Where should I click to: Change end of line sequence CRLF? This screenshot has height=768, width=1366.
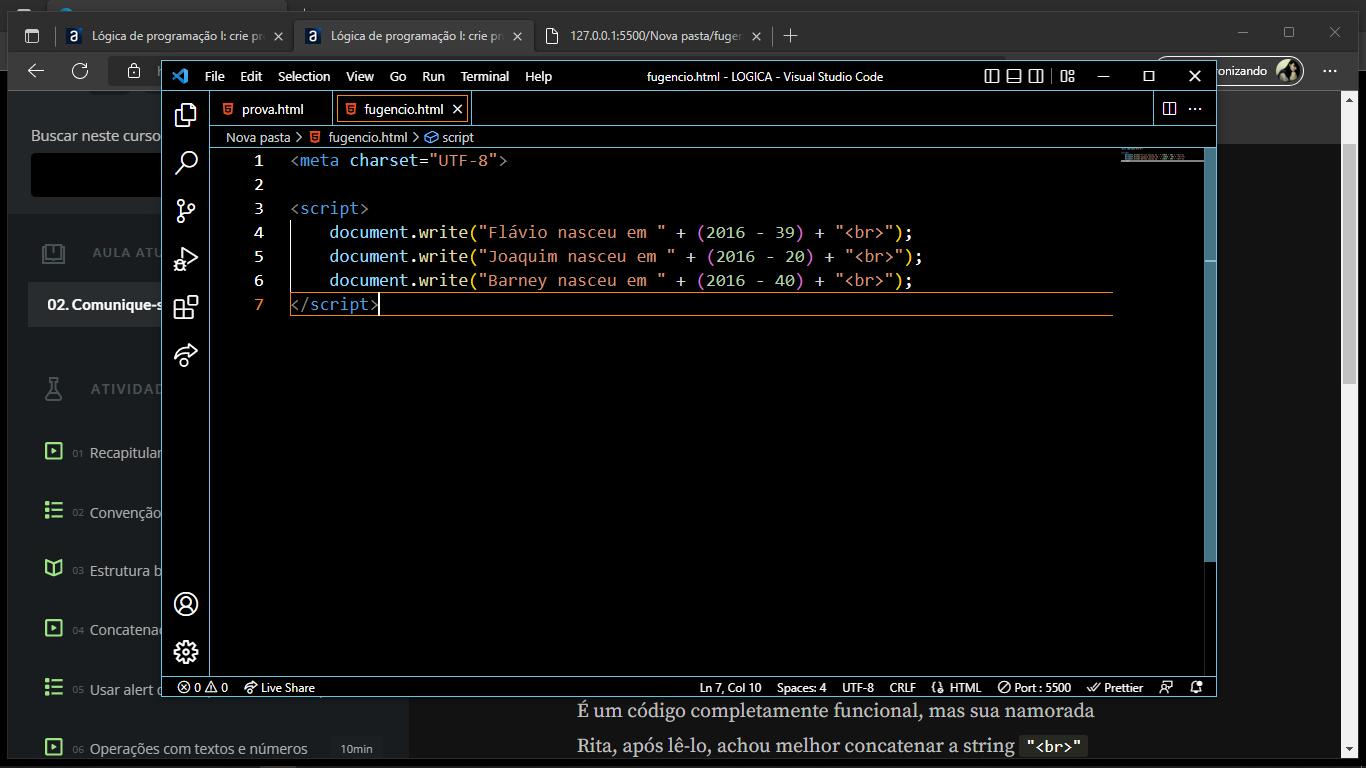902,687
